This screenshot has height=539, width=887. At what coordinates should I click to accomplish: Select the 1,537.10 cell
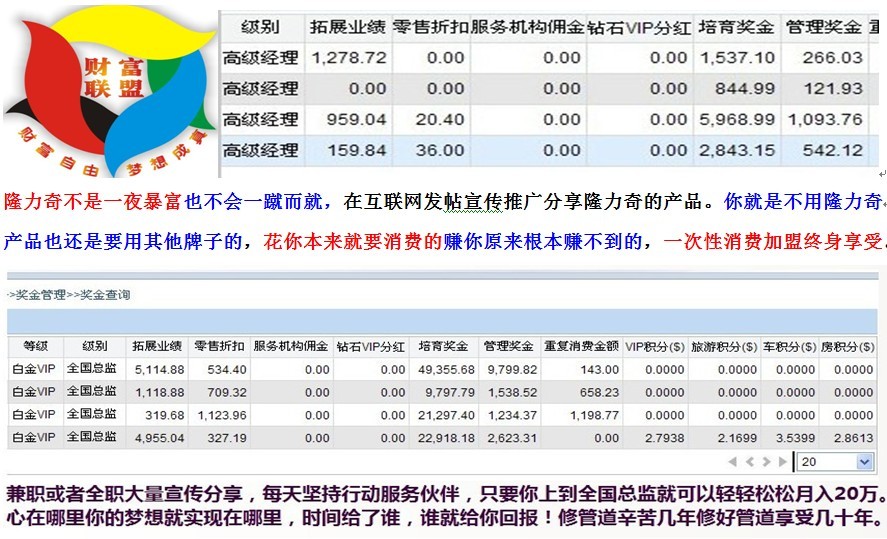coord(737,58)
